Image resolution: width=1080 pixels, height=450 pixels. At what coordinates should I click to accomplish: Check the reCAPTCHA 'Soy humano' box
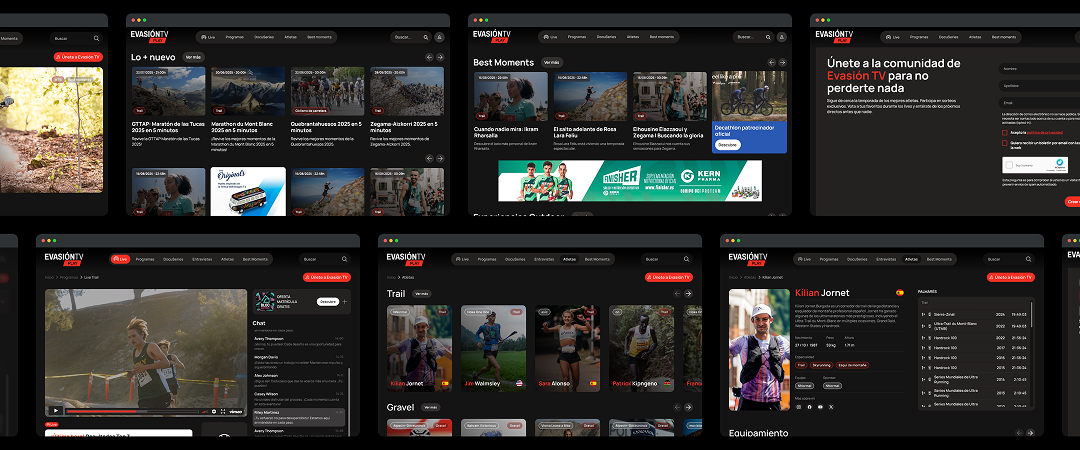click(x=1009, y=166)
